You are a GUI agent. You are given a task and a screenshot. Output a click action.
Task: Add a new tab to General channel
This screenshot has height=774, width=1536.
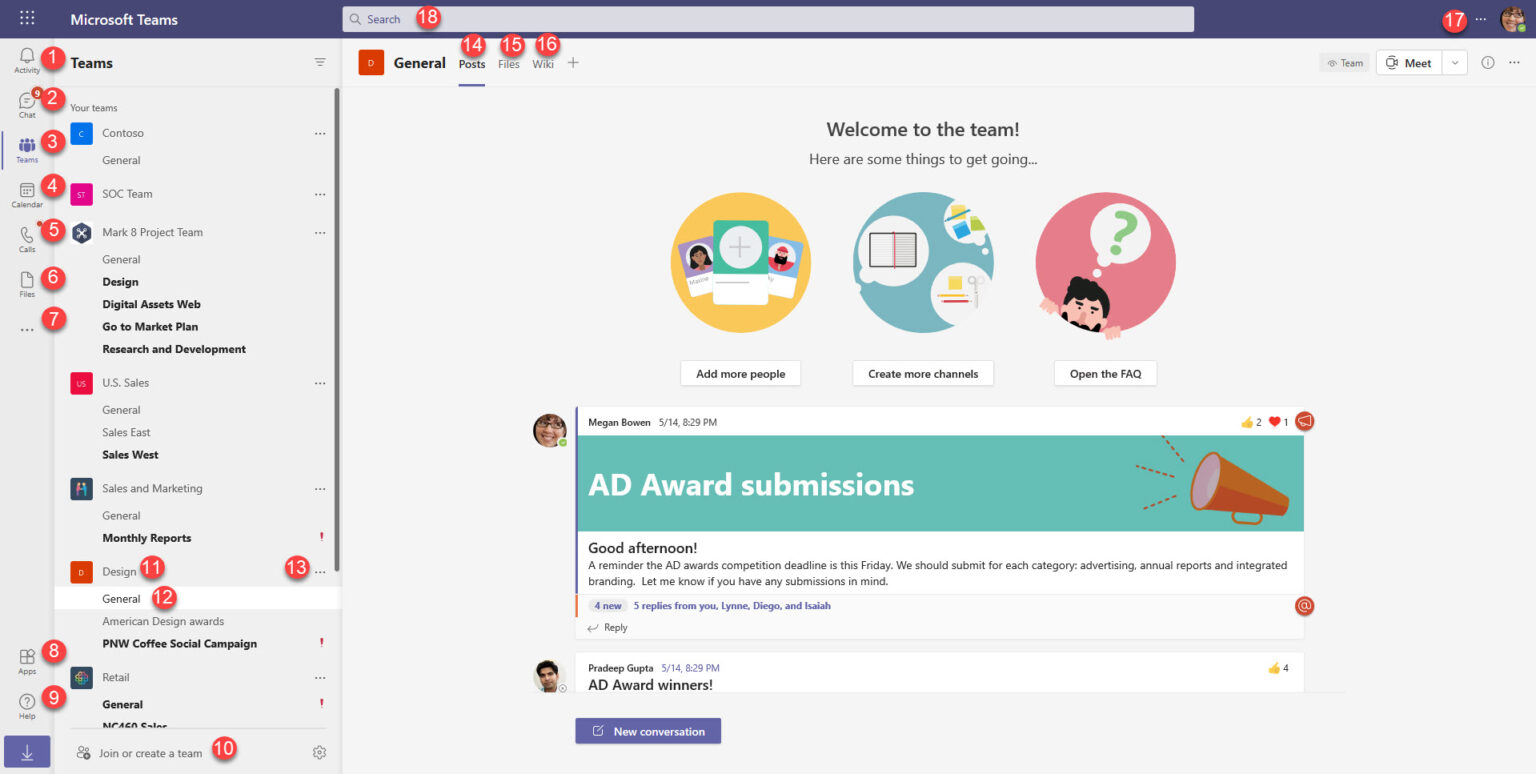[x=572, y=62]
